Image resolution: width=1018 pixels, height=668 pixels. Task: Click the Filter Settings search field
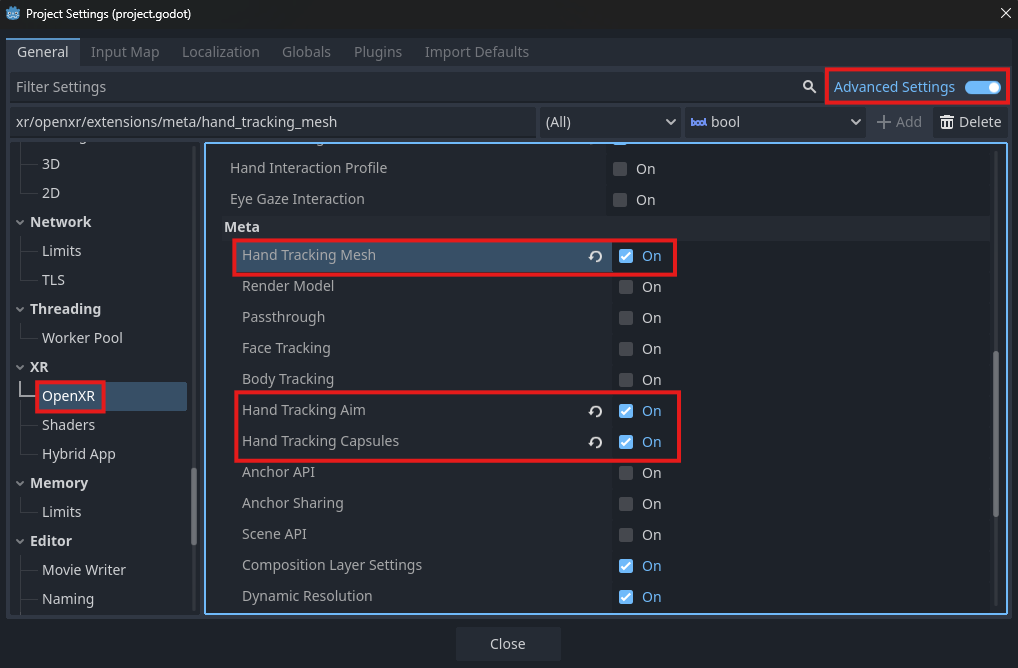[x=416, y=87]
